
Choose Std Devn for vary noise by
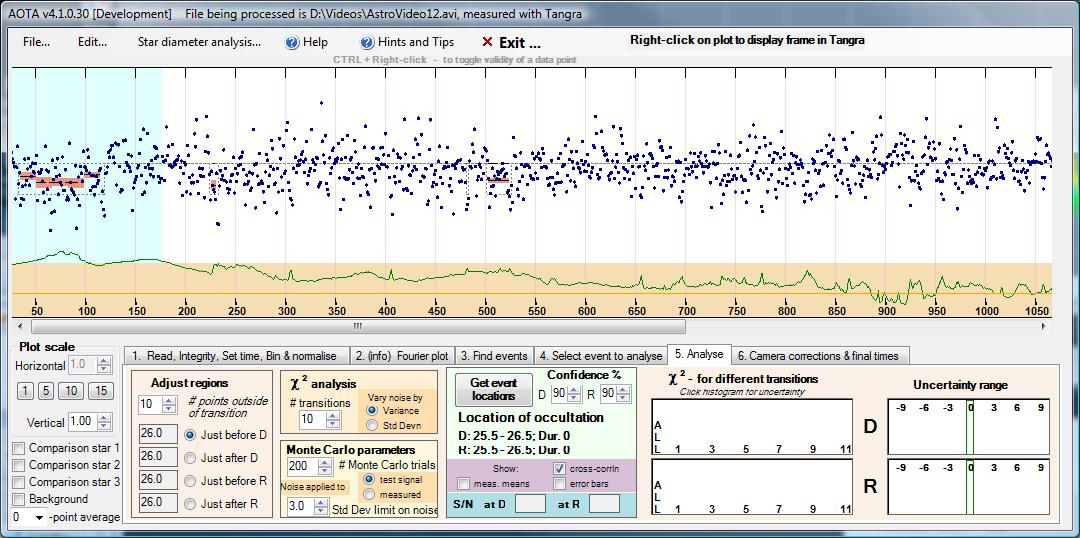click(373, 425)
